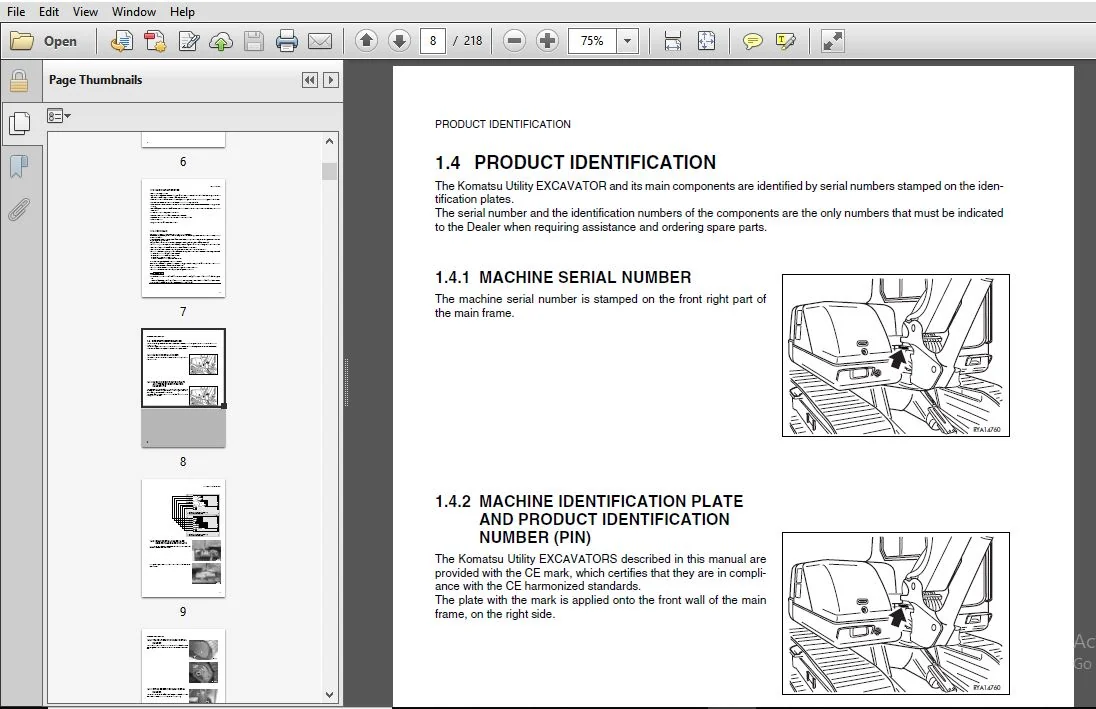Expand the thumbnails panel arrow button
Viewport: 1096px width, 709px height.
pyautogui.click(x=331, y=80)
